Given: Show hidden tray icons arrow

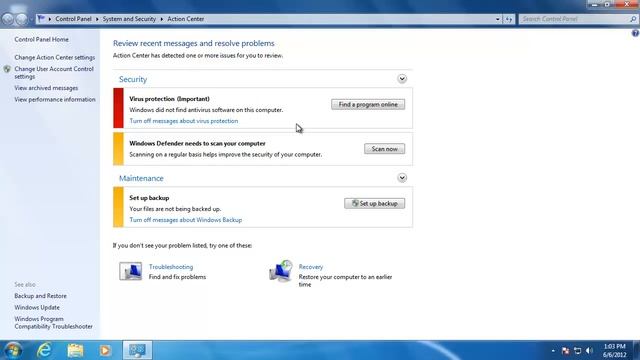Looking at the screenshot, I should (x=553, y=351).
